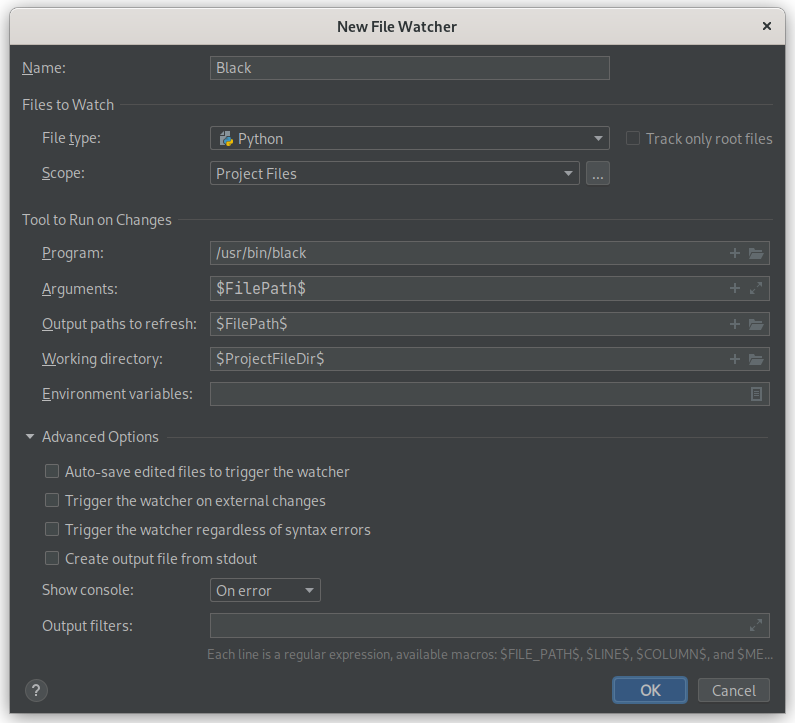795x723 pixels.
Task: Enable Track only root files checkbox
Action: point(633,138)
